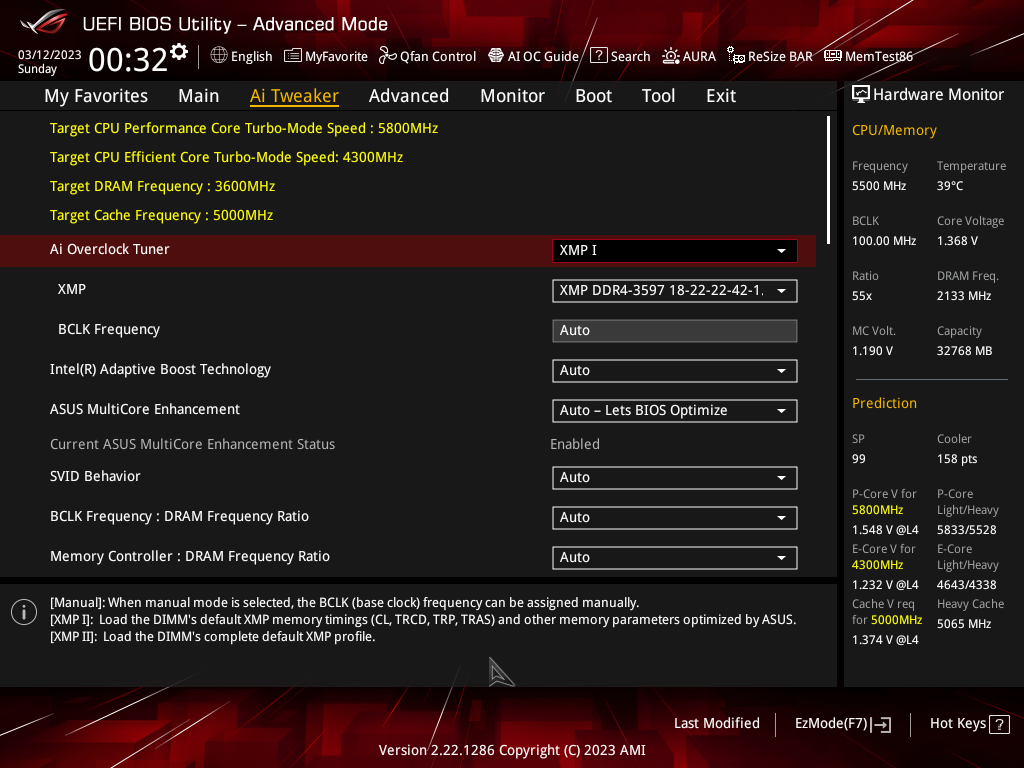Select the Ai Tweaker tab
The image size is (1024, 768).
tap(294, 96)
